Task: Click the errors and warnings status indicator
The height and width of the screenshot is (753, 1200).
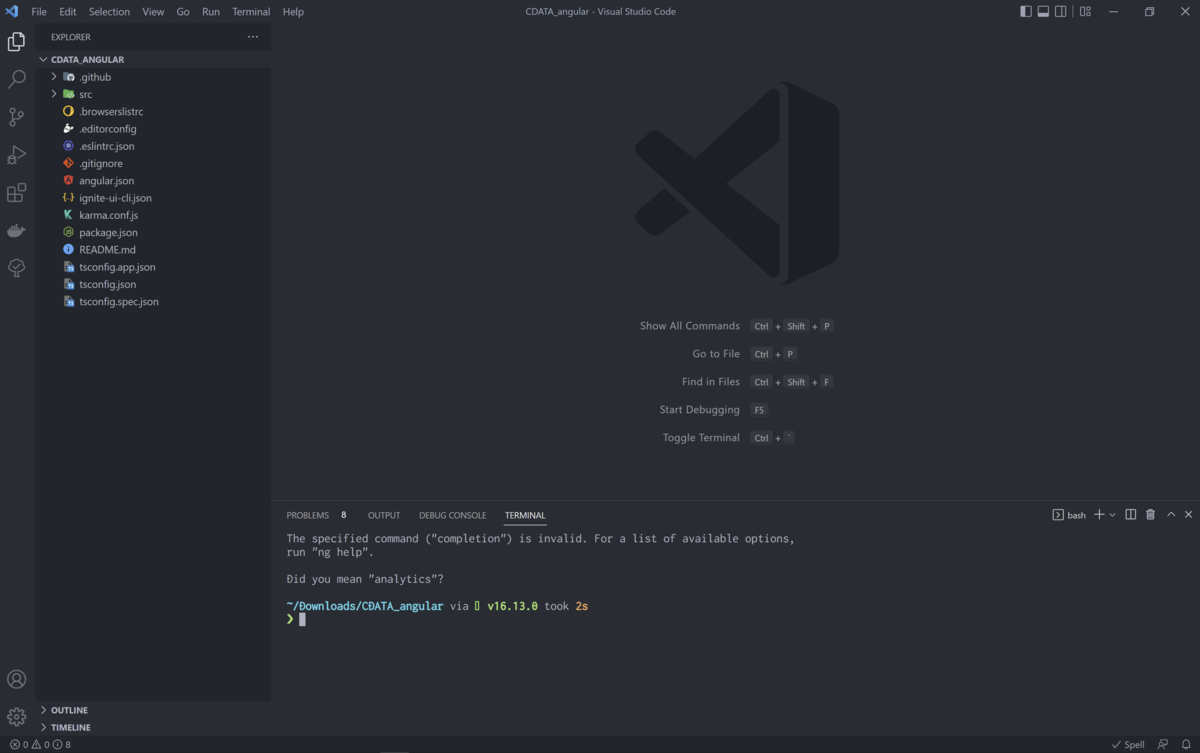Action: pyautogui.click(x=40, y=745)
